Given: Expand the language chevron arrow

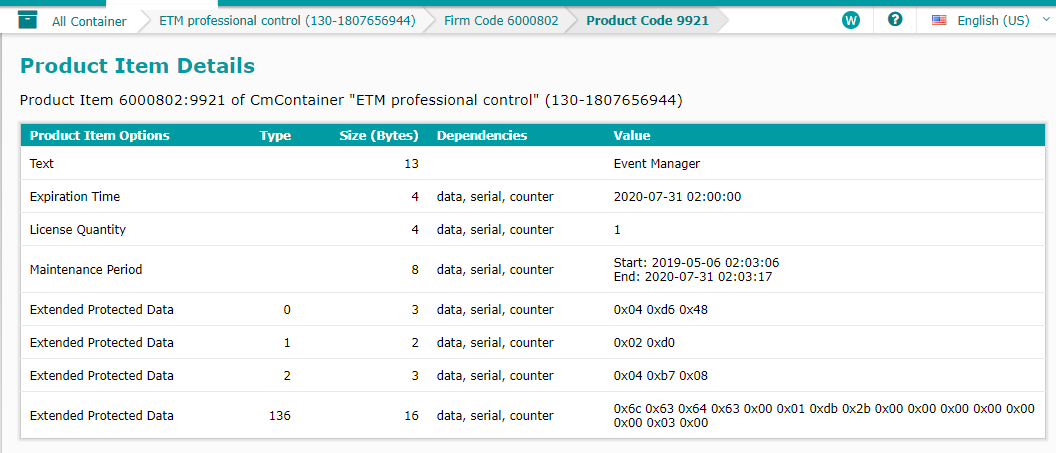Looking at the screenshot, I should pyautogui.click(x=1045, y=20).
